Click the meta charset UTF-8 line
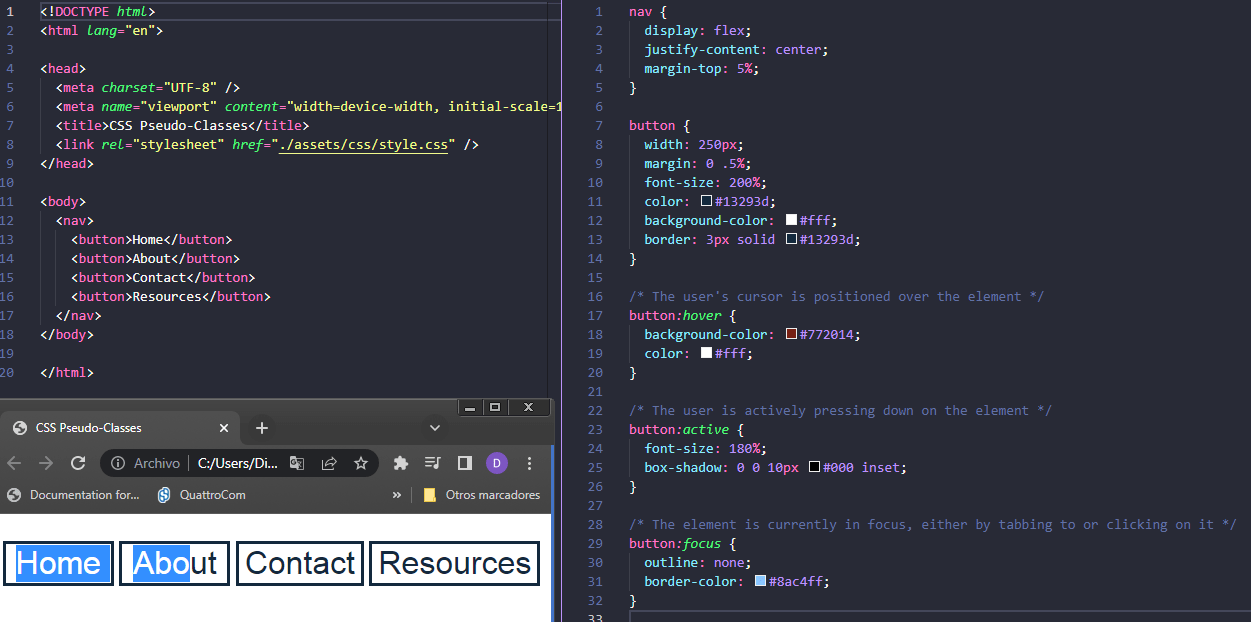The image size is (1251, 622). tap(148, 88)
